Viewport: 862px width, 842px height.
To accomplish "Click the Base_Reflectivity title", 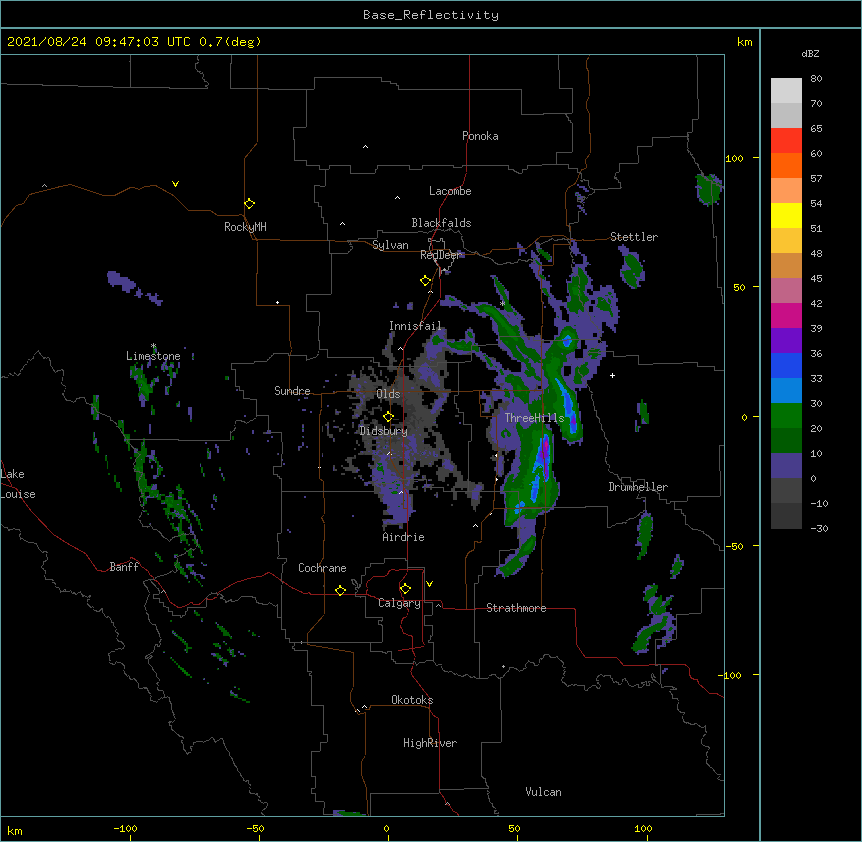I will coord(431,15).
